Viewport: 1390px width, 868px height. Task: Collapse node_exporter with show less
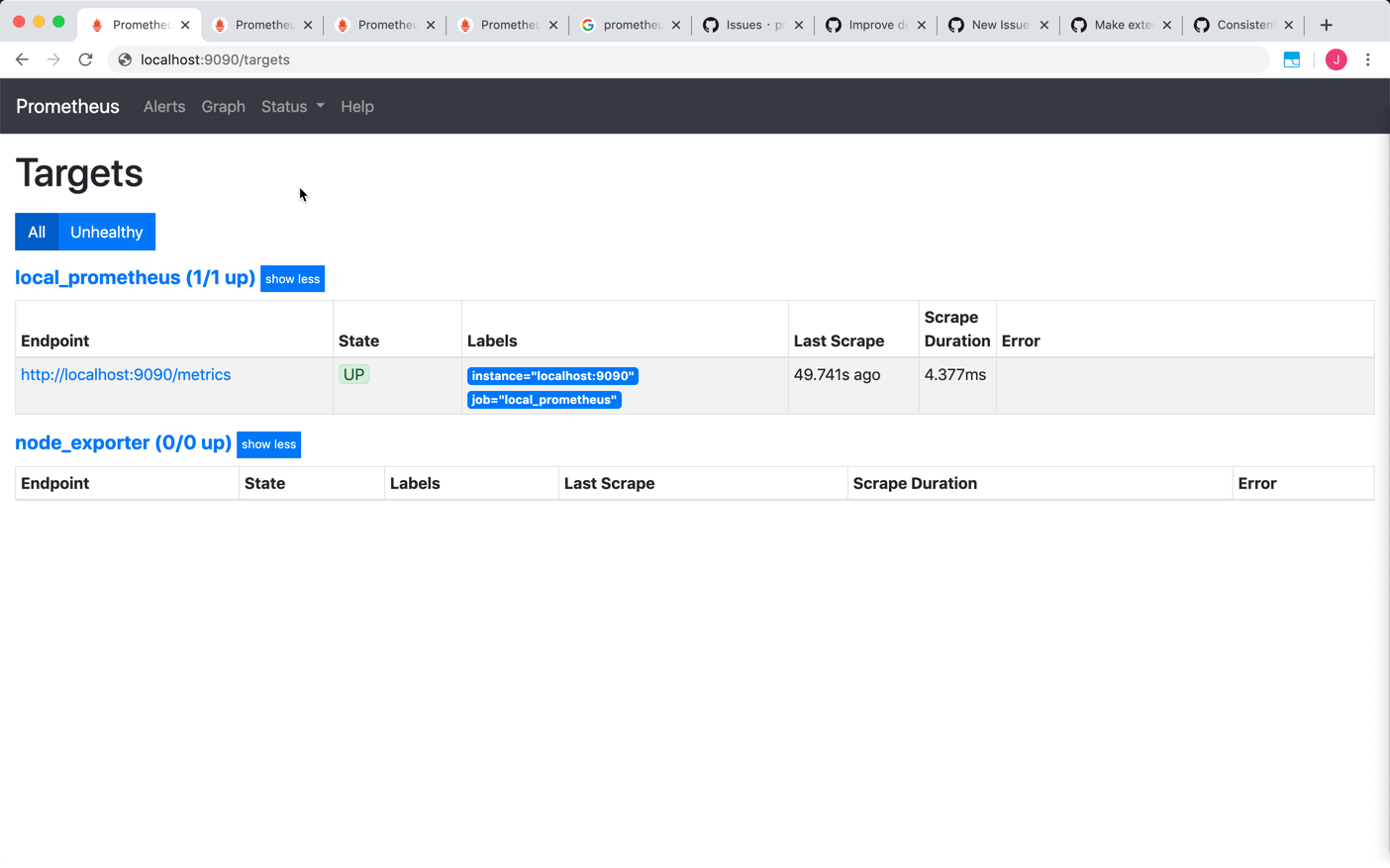[x=268, y=444]
